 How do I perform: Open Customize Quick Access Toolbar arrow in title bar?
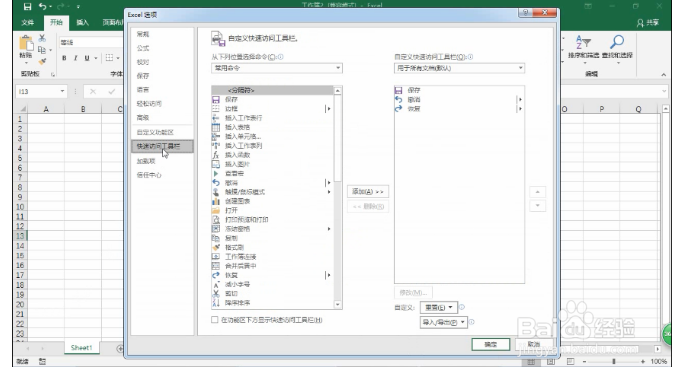(x=78, y=7)
